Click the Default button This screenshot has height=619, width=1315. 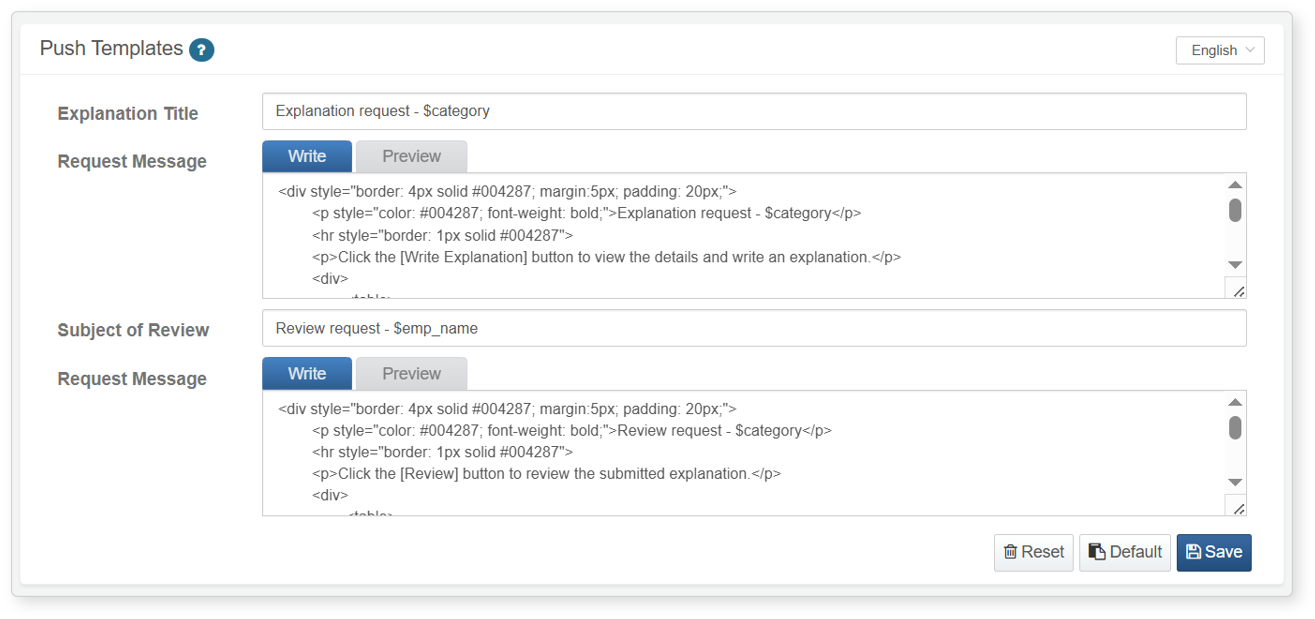(x=1125, y=552)
